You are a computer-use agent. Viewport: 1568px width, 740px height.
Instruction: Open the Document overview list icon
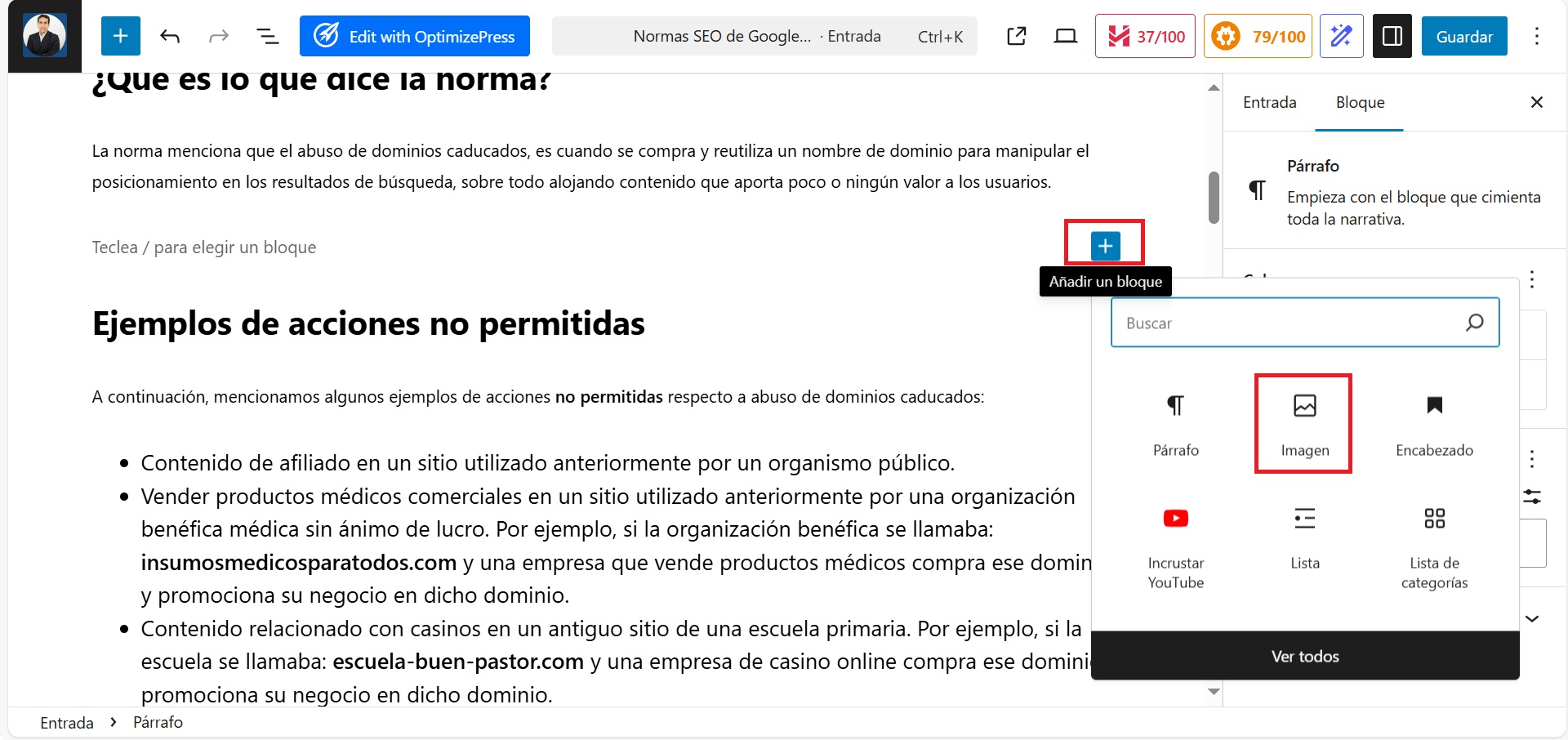click(267, 36)
